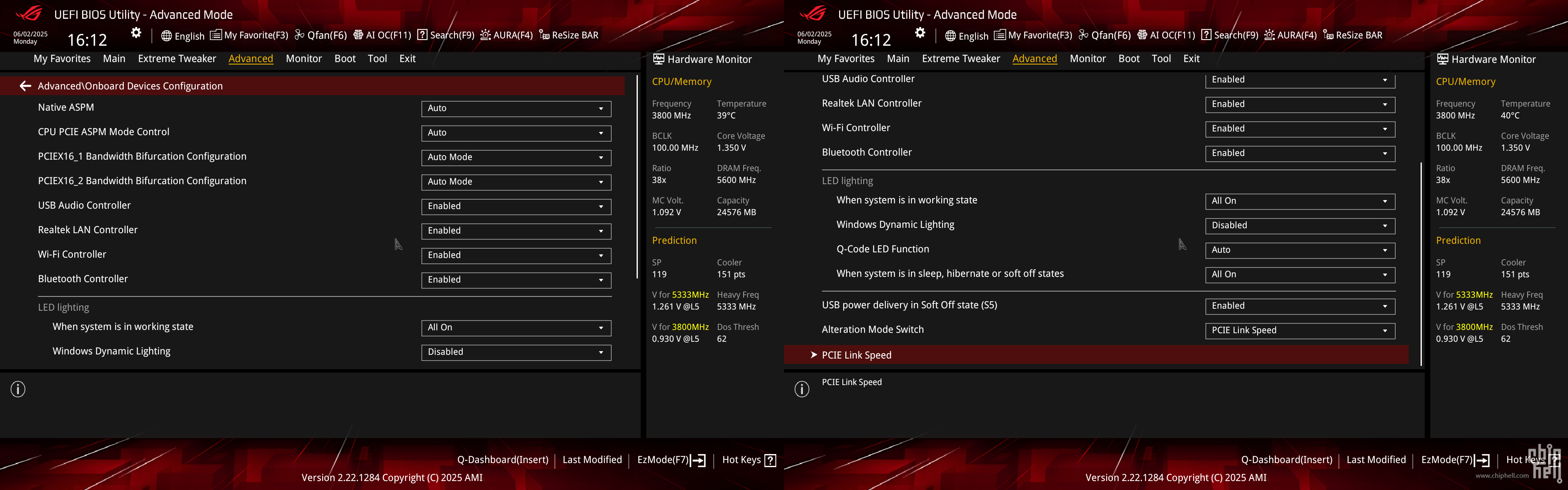
Task: Switch to Monitor tab in left window
Action: 304,58
